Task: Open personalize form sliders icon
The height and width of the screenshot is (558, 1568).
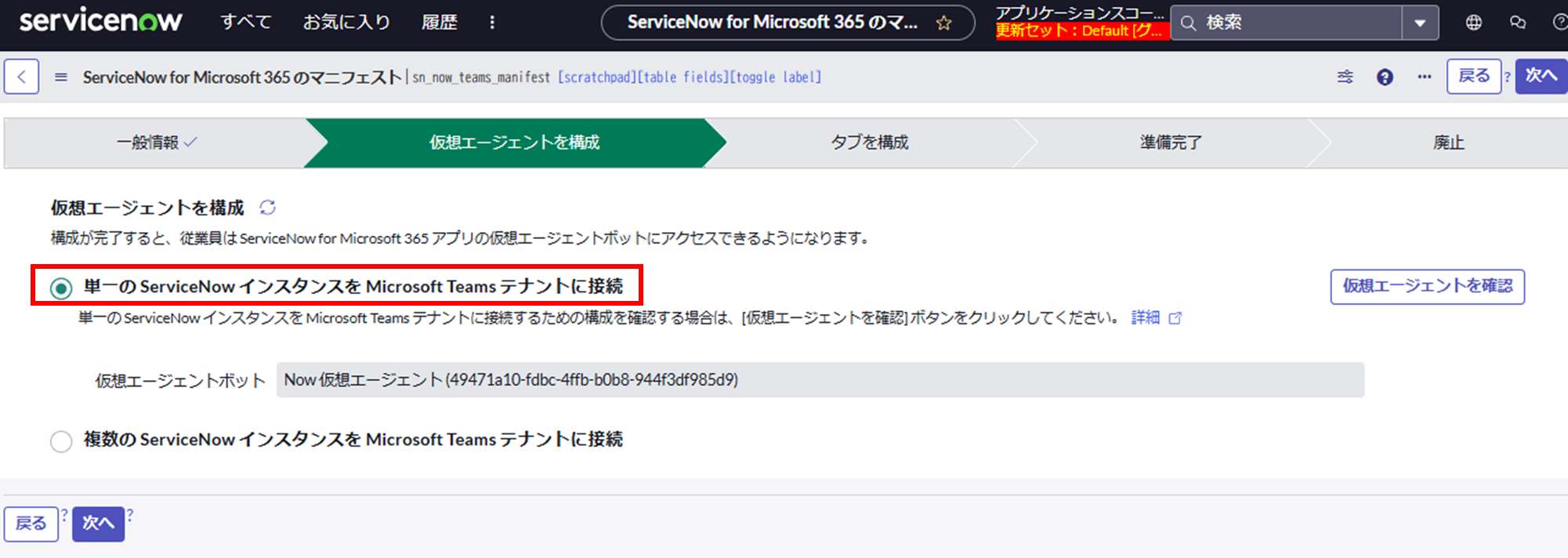Action: 1345,77
